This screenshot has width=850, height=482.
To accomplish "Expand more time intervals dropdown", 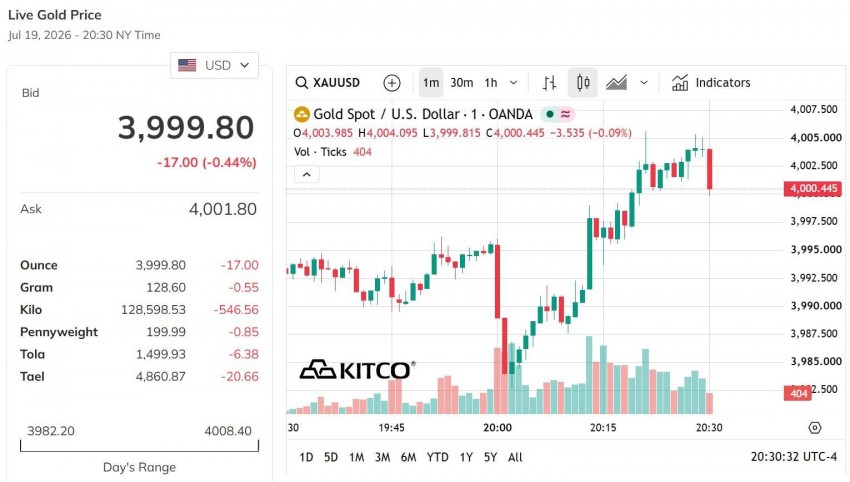I will pyautogui.click(x=513, y=83).
